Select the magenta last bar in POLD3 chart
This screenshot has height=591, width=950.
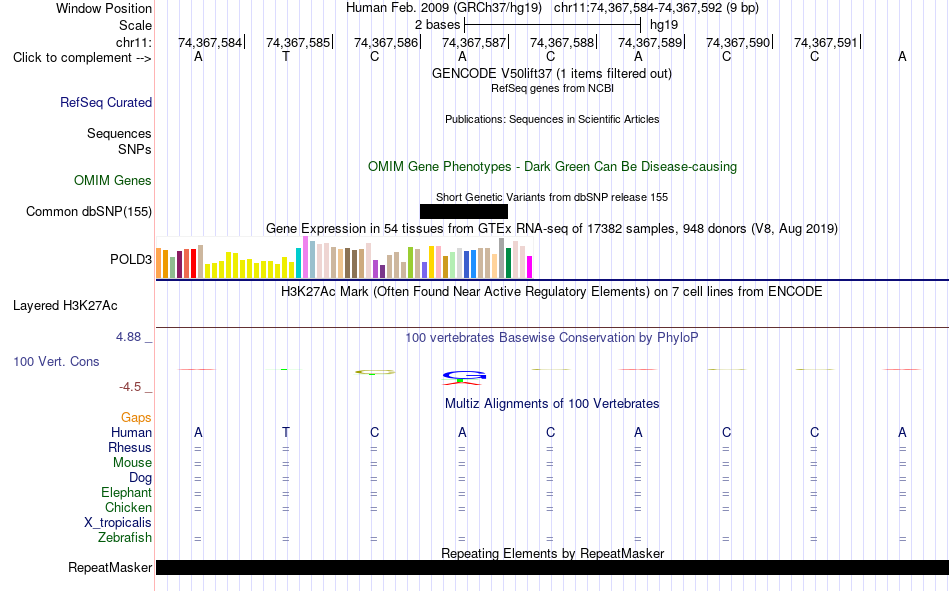tap(530, 267)
